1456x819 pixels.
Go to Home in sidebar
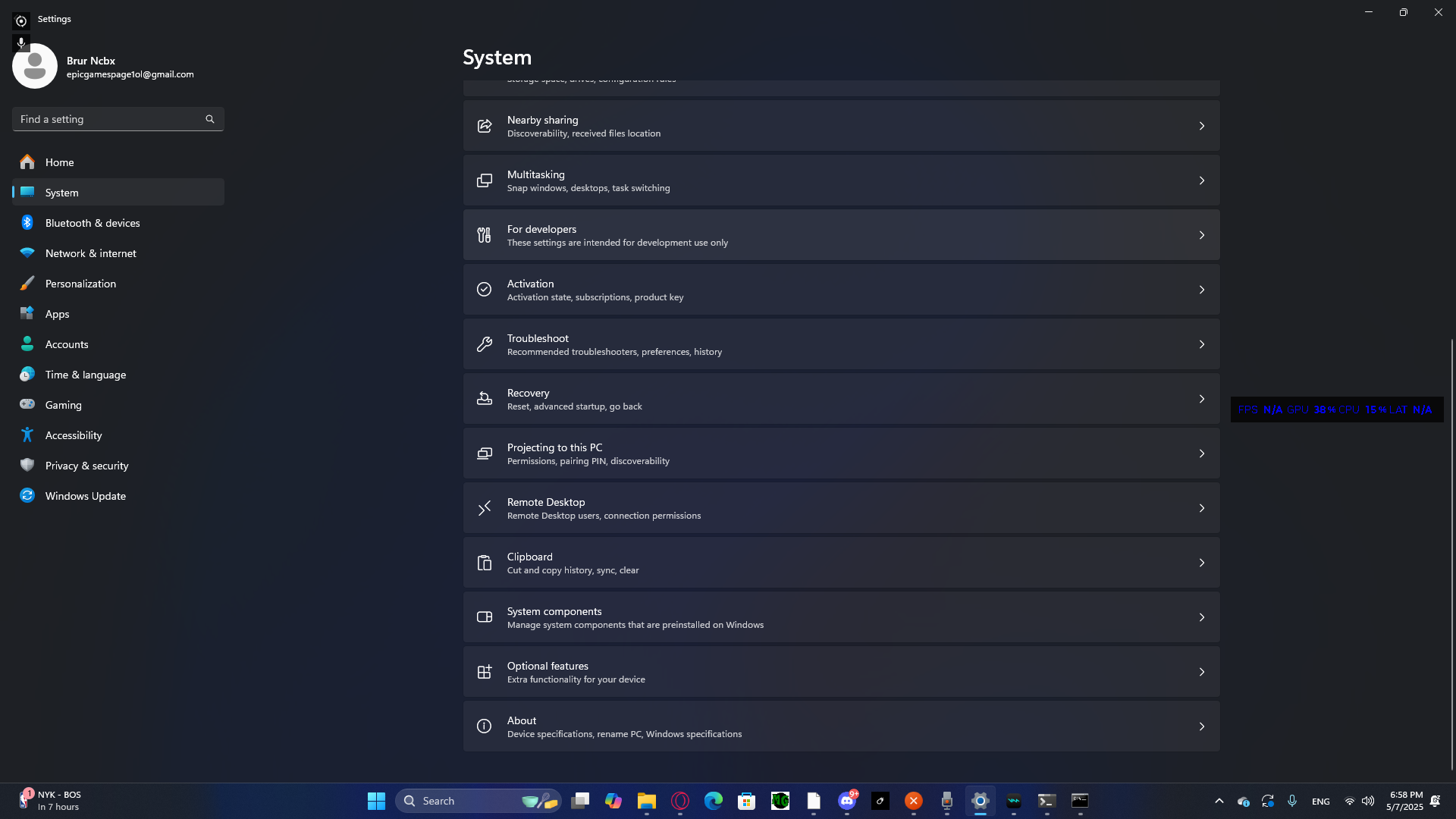[59, 162]
